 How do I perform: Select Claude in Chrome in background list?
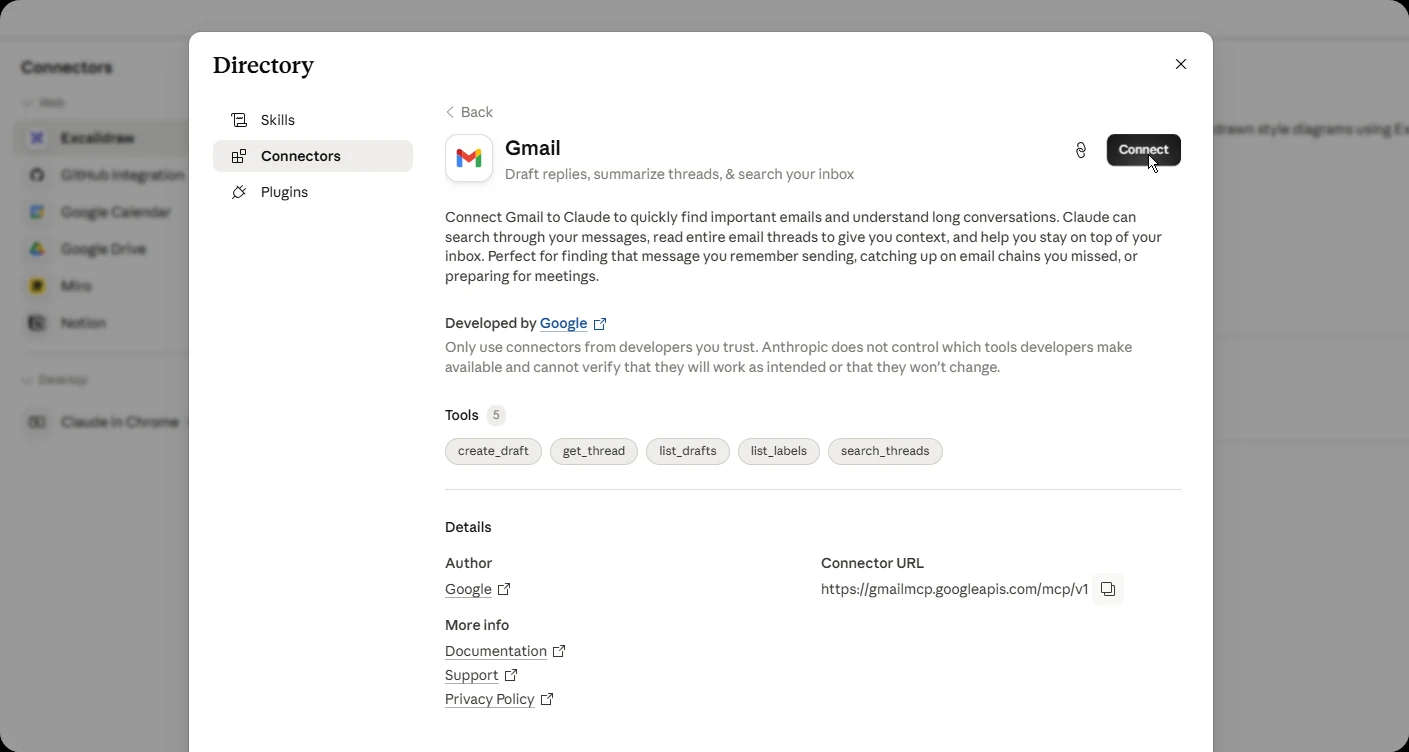coord(101,422)
